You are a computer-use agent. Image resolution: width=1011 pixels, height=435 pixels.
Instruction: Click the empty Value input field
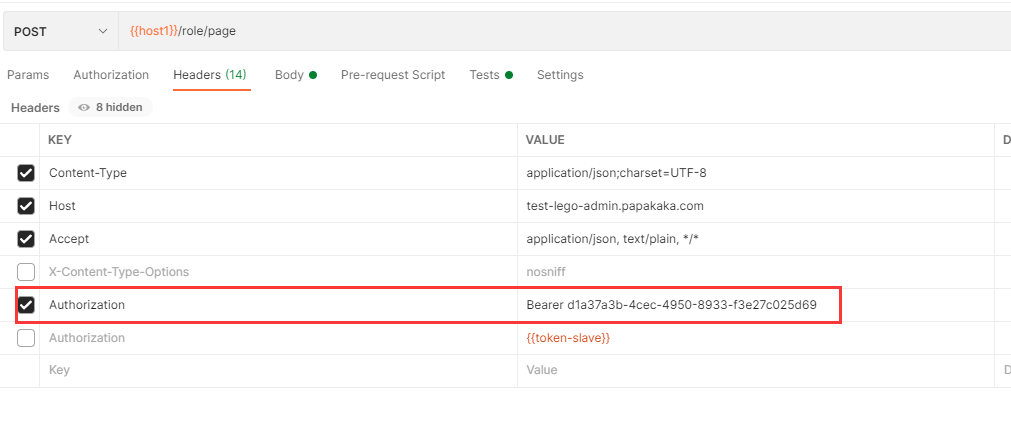point(756,371)
